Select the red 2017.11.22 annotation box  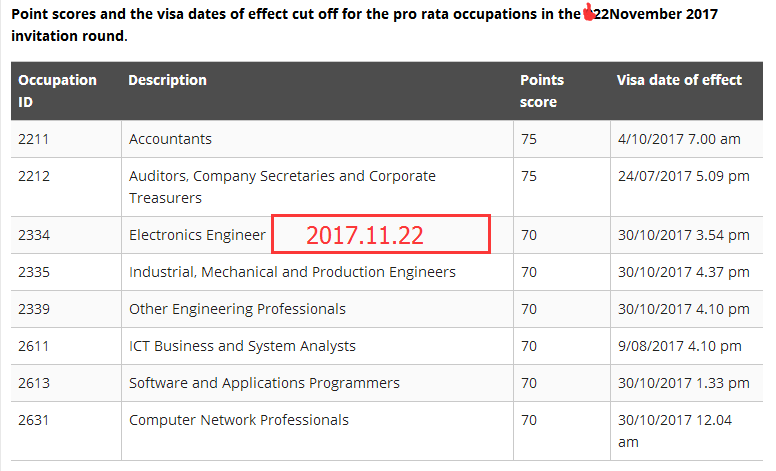point(381,235)
